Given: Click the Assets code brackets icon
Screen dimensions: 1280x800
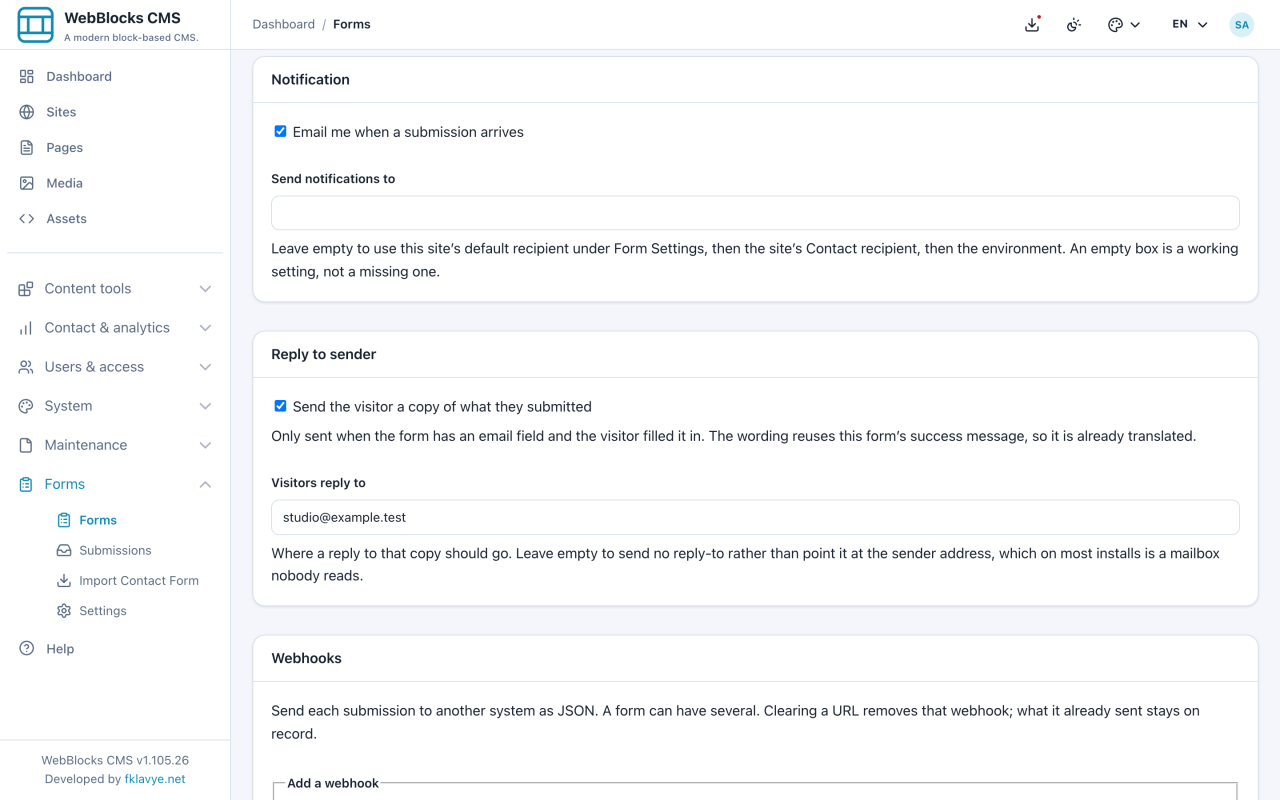Looking at the screenshot, I should tap(27, 219).
